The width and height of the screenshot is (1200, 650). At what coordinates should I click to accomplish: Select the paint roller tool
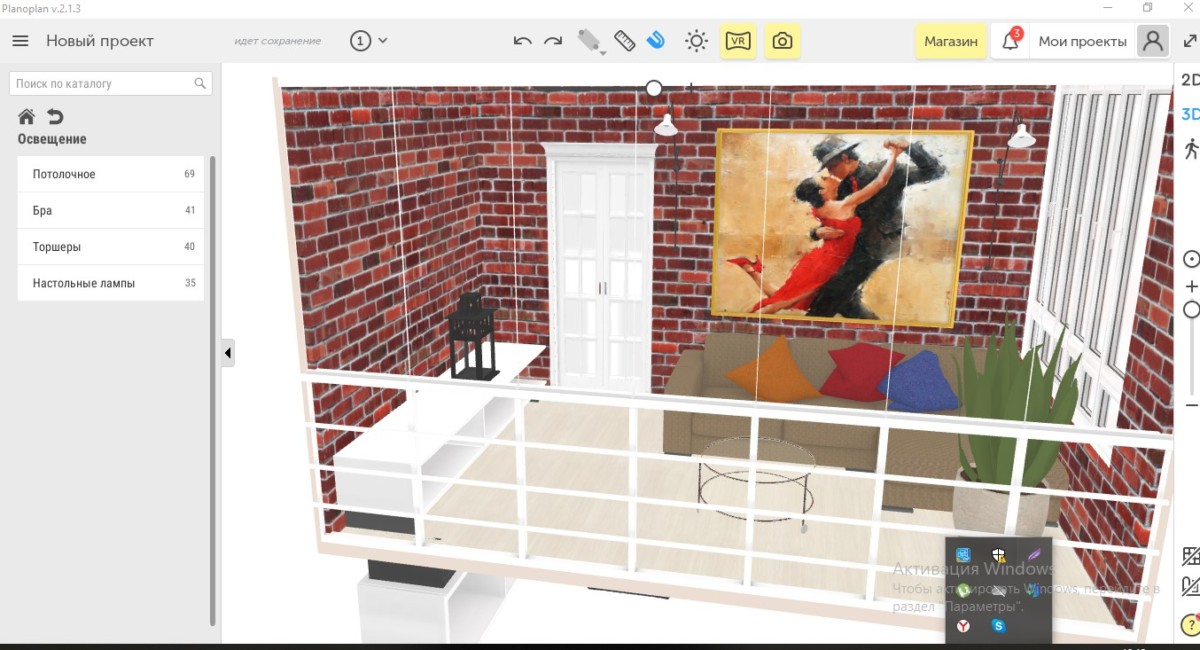(x=588, y=40)
